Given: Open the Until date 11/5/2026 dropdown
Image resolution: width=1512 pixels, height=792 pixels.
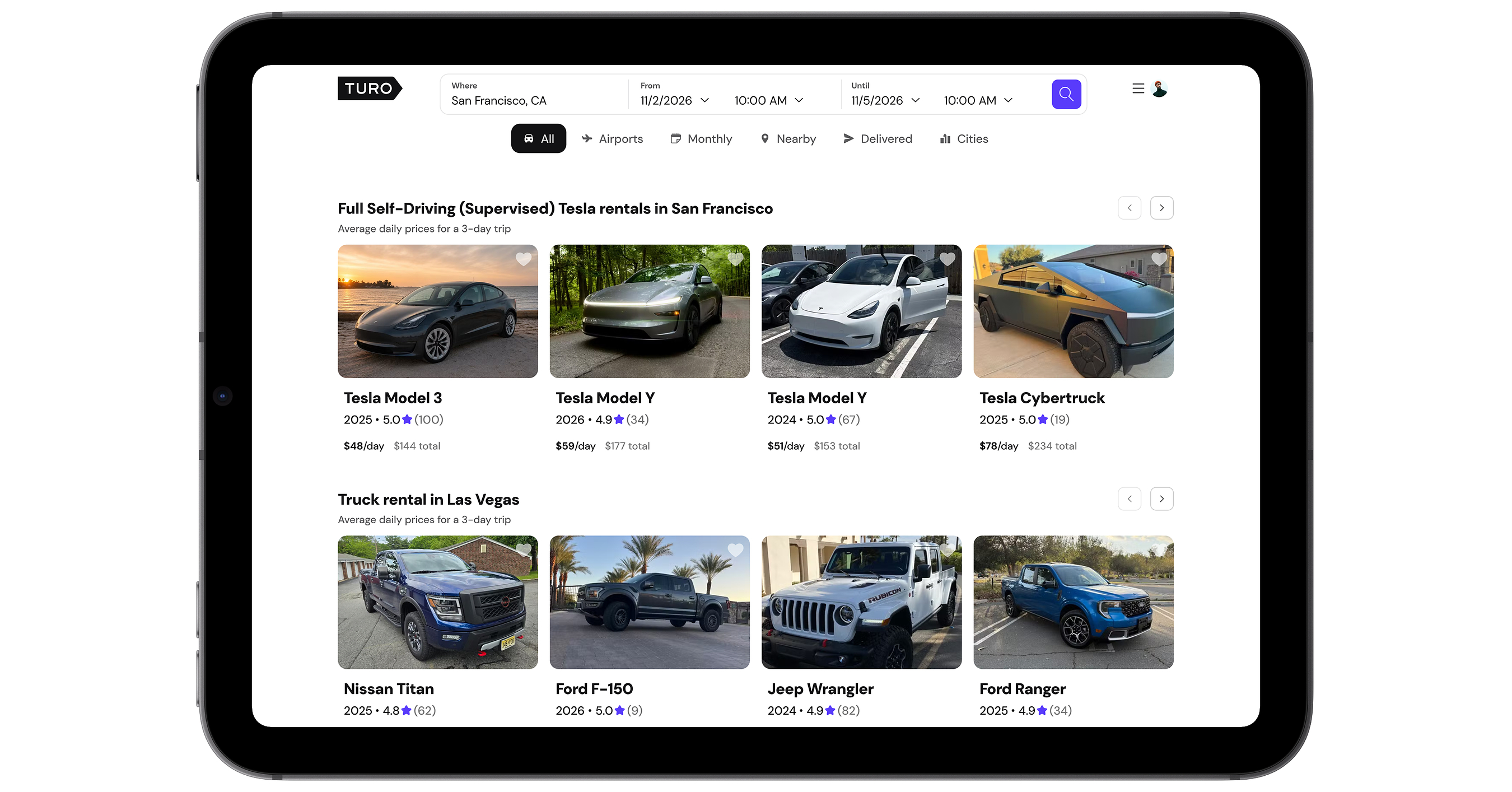Looking at the screenshot, I should coord(885,100).
